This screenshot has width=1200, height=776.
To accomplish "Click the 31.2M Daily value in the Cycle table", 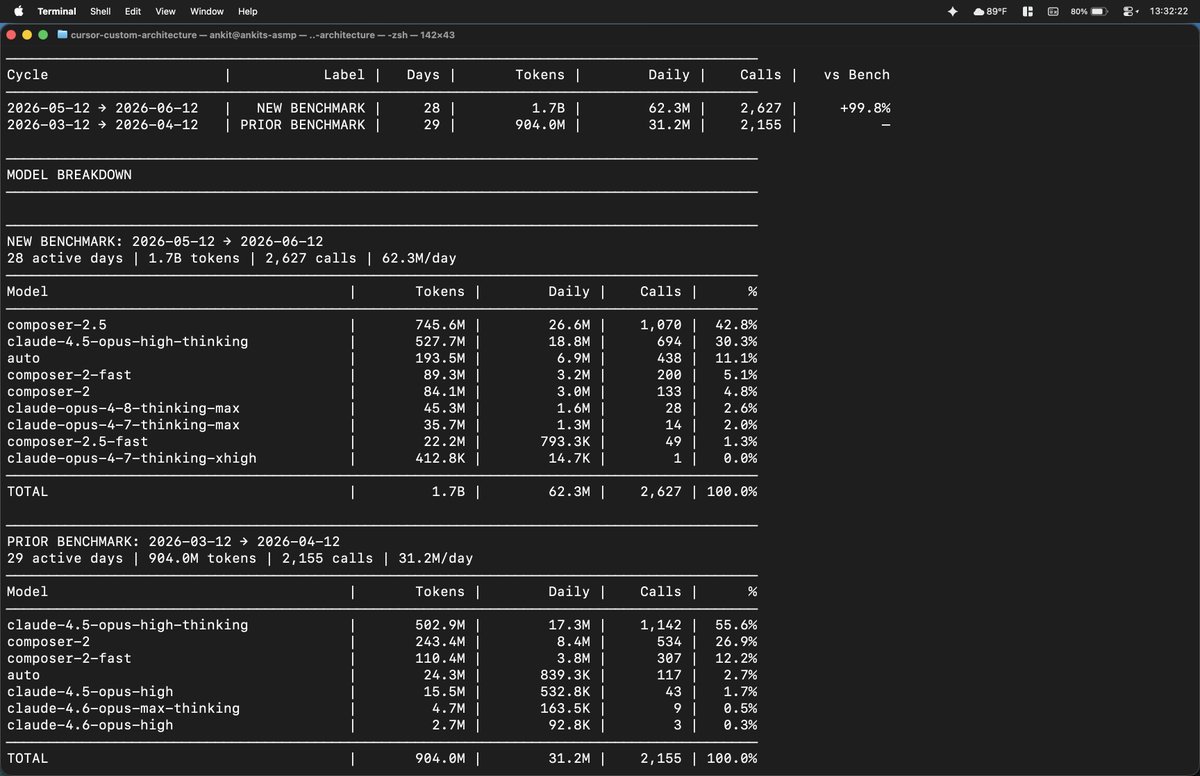I will pyautogui.click(x=669, y=125).
